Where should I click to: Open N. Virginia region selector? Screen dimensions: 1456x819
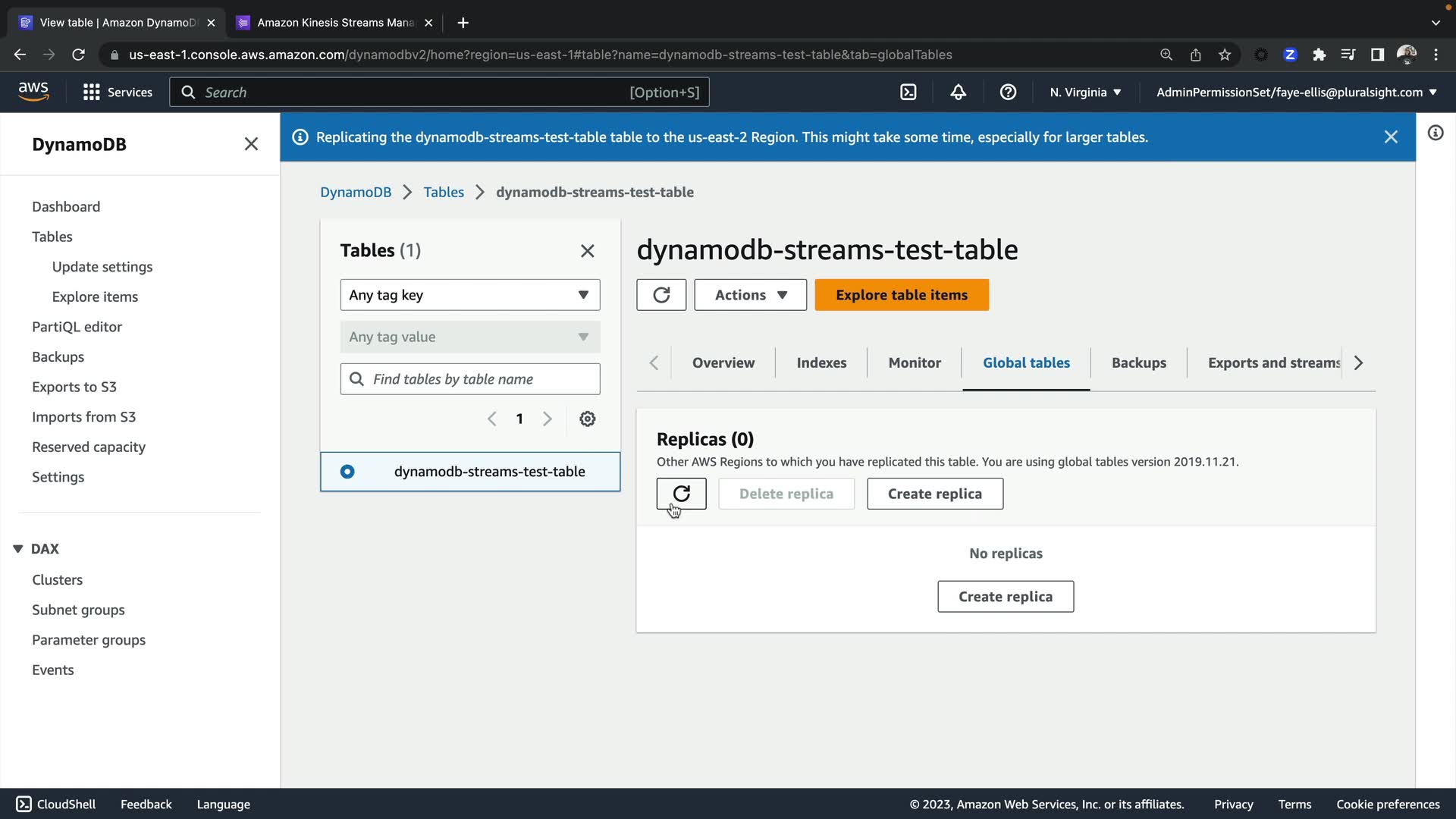1084,92
